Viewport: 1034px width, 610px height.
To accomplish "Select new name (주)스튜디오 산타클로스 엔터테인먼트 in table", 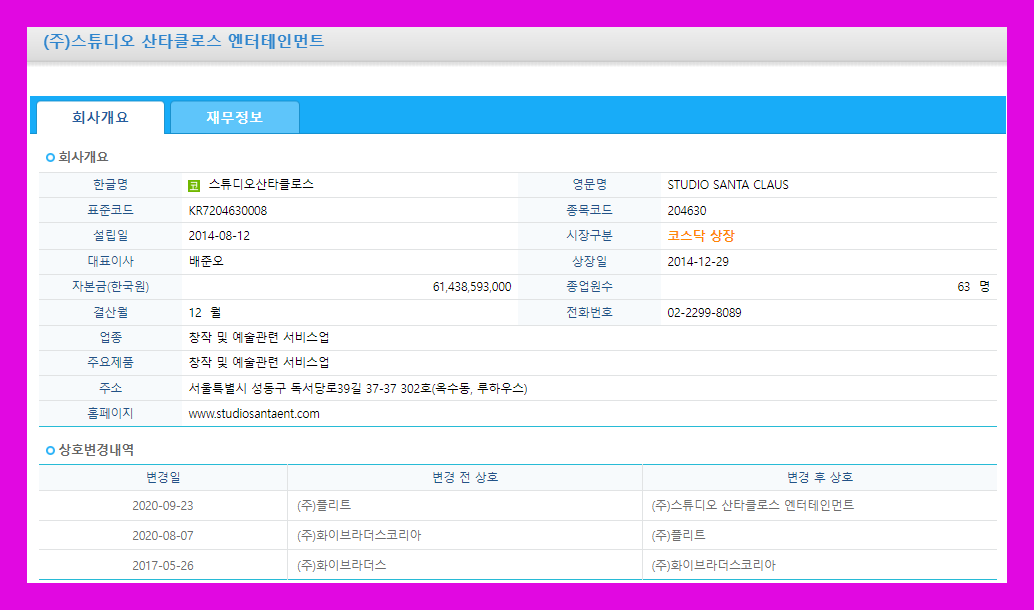I will (x=752, y=505).
